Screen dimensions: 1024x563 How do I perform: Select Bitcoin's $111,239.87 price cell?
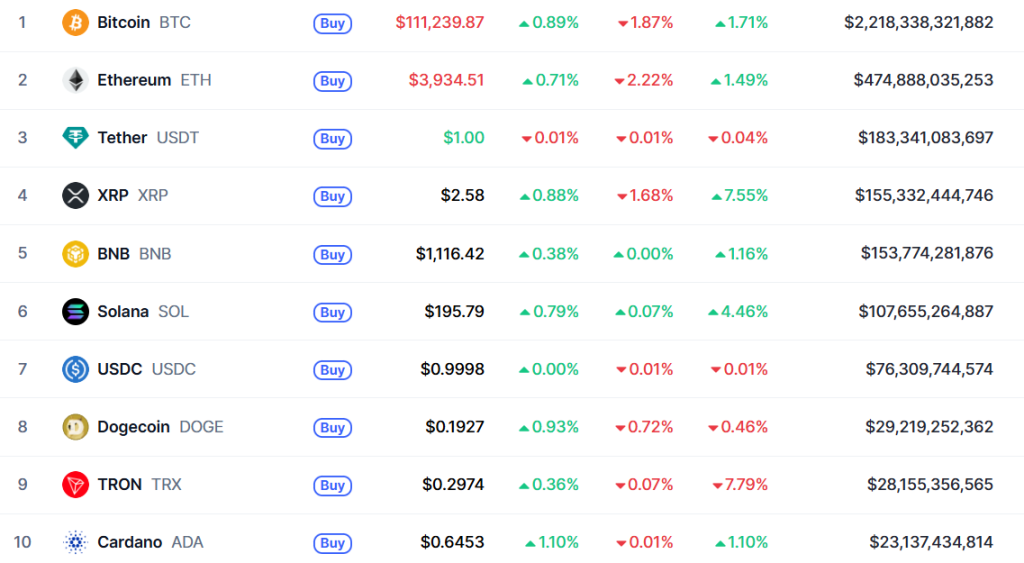click(439, 22)
